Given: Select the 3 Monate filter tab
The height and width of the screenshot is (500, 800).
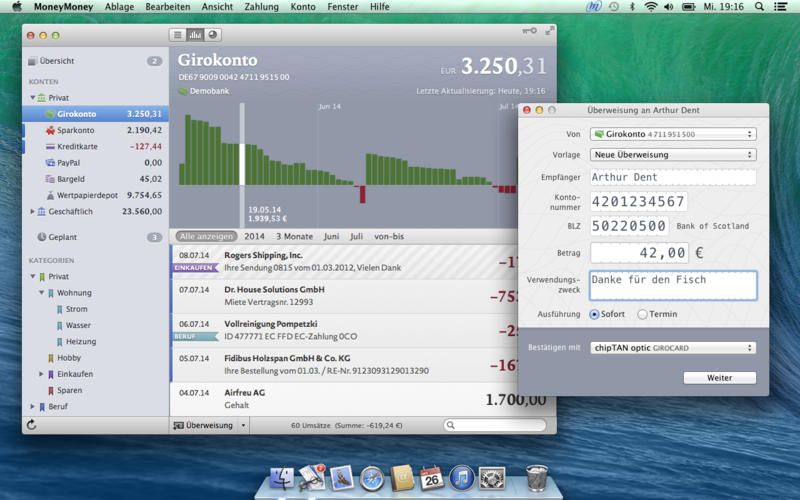Looking at the screenshot, I should click(294, 236).
